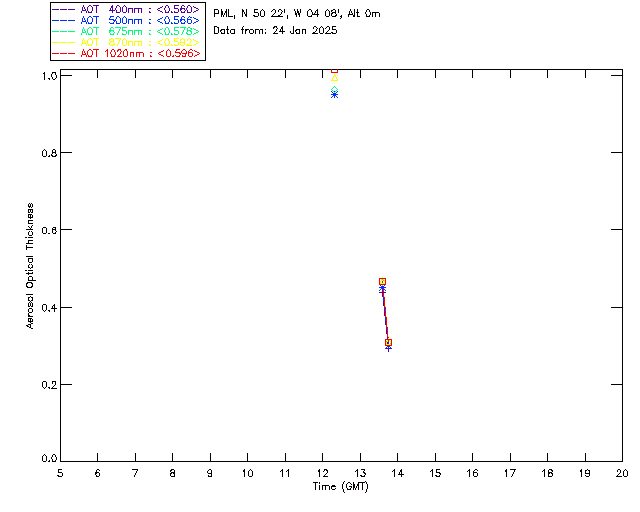Click the PML station location header text

pos(297,14)
